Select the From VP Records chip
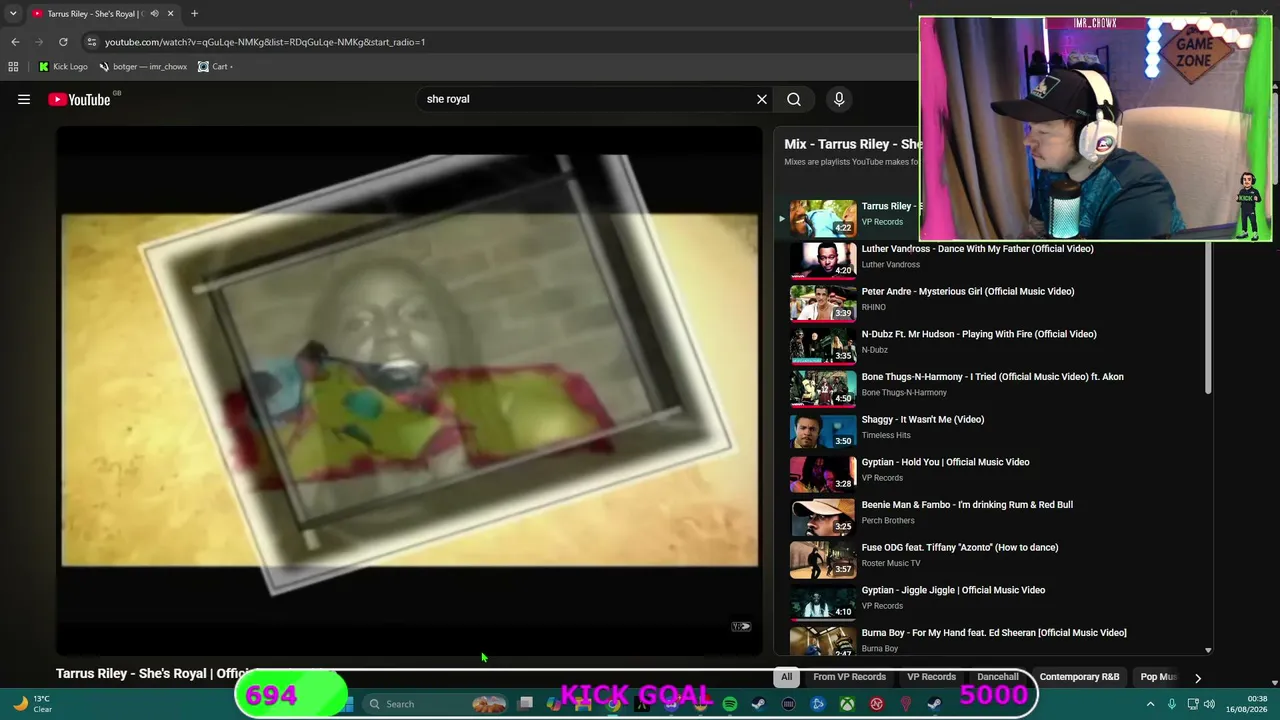The height and width of the screenshot is (720, 1280). [x=849, y=677]
